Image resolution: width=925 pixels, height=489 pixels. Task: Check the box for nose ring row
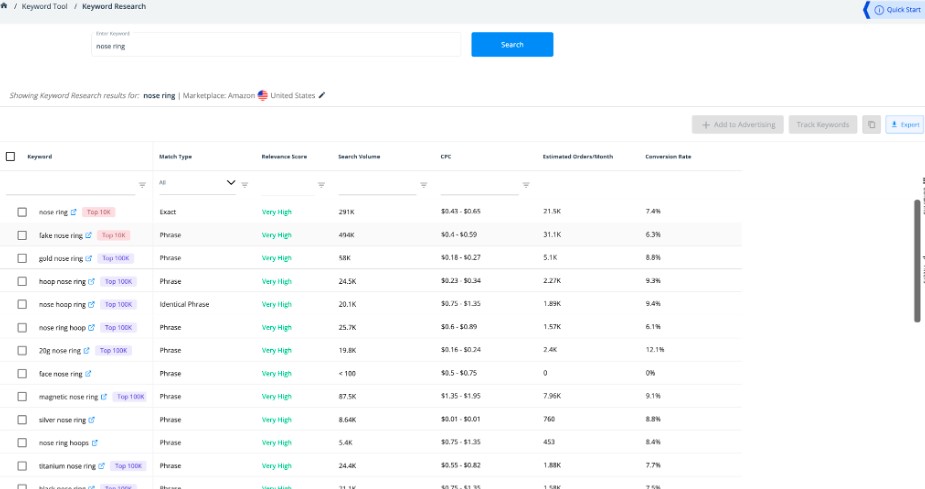[22, 212]
